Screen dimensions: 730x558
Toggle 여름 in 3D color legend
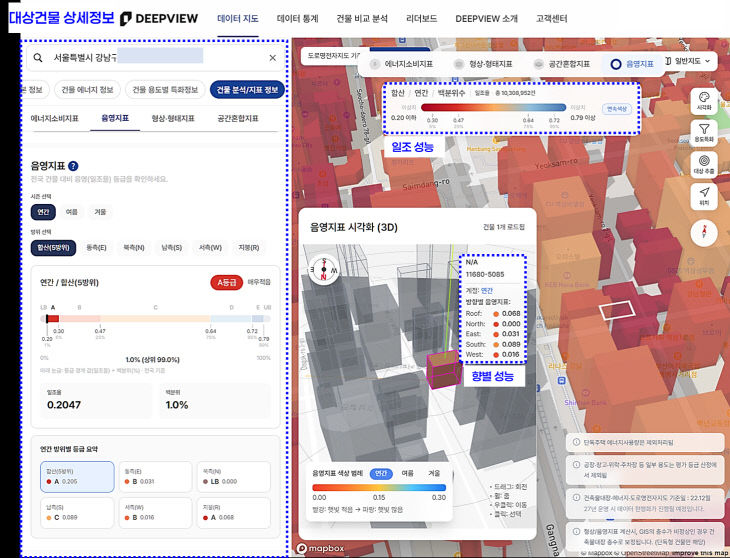click(x=407, y=473)
